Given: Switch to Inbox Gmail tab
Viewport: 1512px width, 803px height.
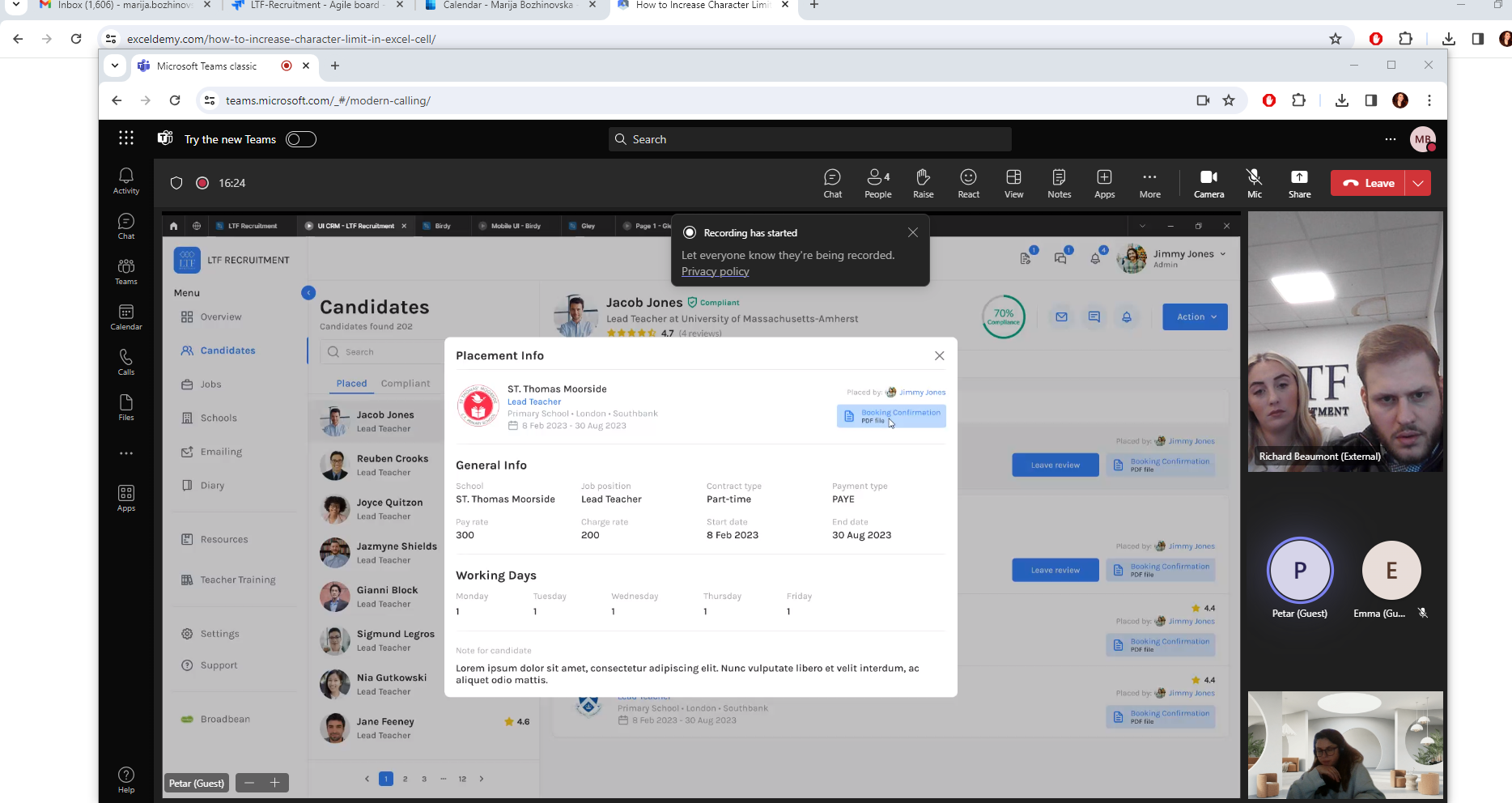Looking at the screenshot, I should (x=125, y=5).
